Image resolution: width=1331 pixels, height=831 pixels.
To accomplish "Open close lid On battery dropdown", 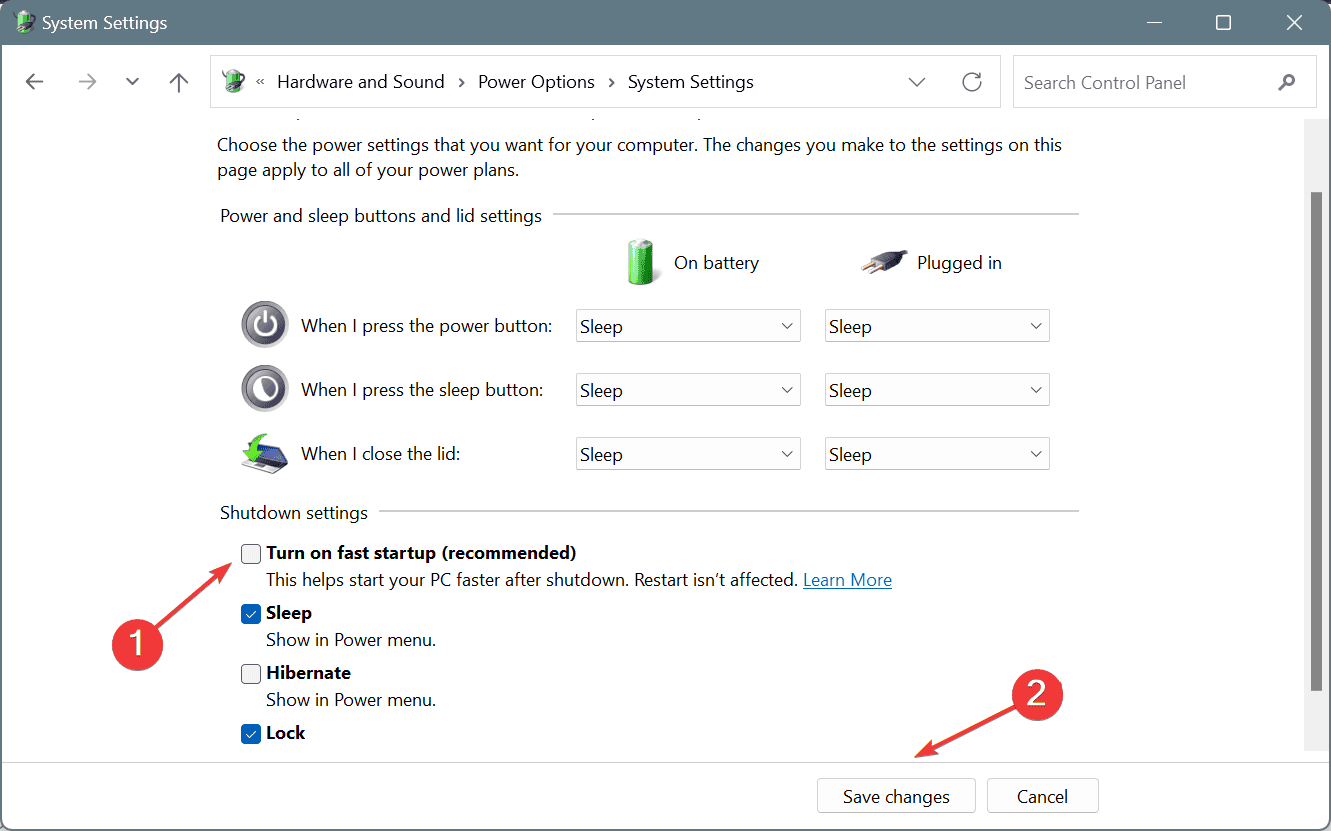I will click(688, 454).
